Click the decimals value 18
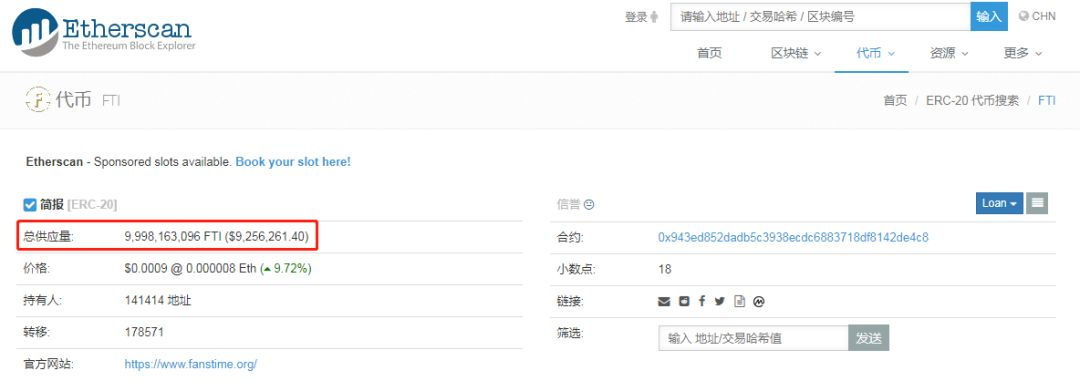1080x381 pixels. click(665, 269)
